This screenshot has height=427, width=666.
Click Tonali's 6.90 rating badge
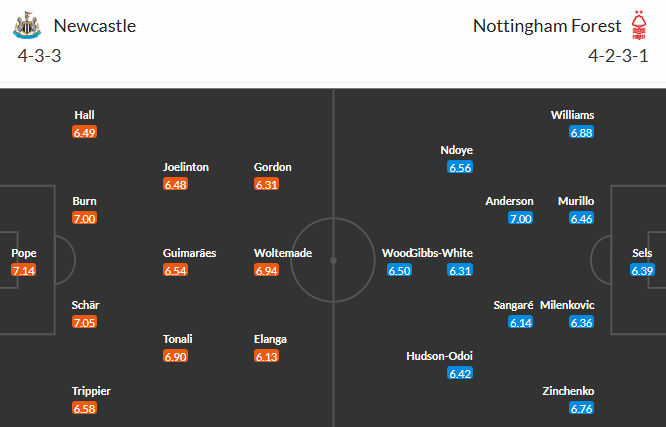(177, 357)
